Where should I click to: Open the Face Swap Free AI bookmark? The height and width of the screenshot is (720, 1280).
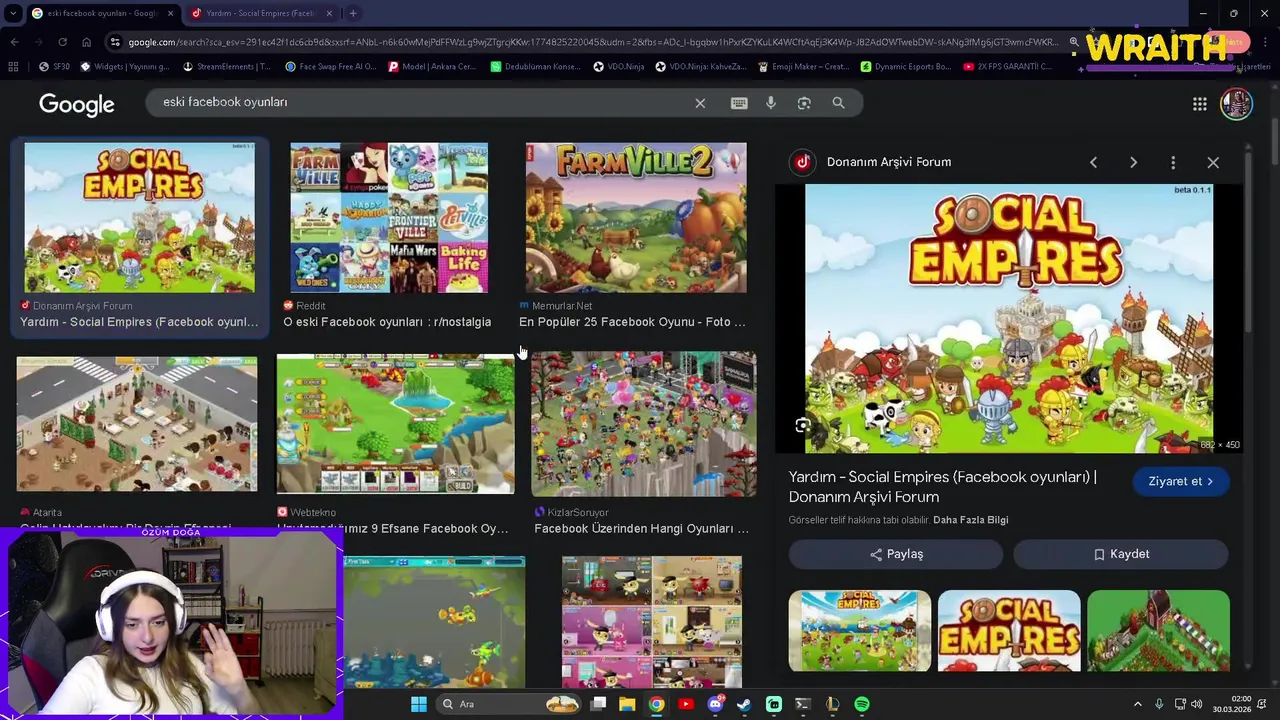click(330, 67)
